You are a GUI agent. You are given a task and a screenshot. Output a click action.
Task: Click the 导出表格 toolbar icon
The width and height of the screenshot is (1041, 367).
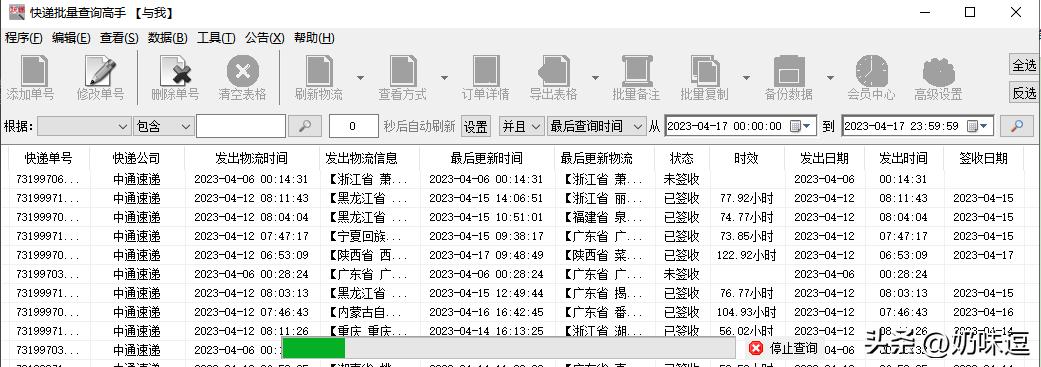[554, 72]
